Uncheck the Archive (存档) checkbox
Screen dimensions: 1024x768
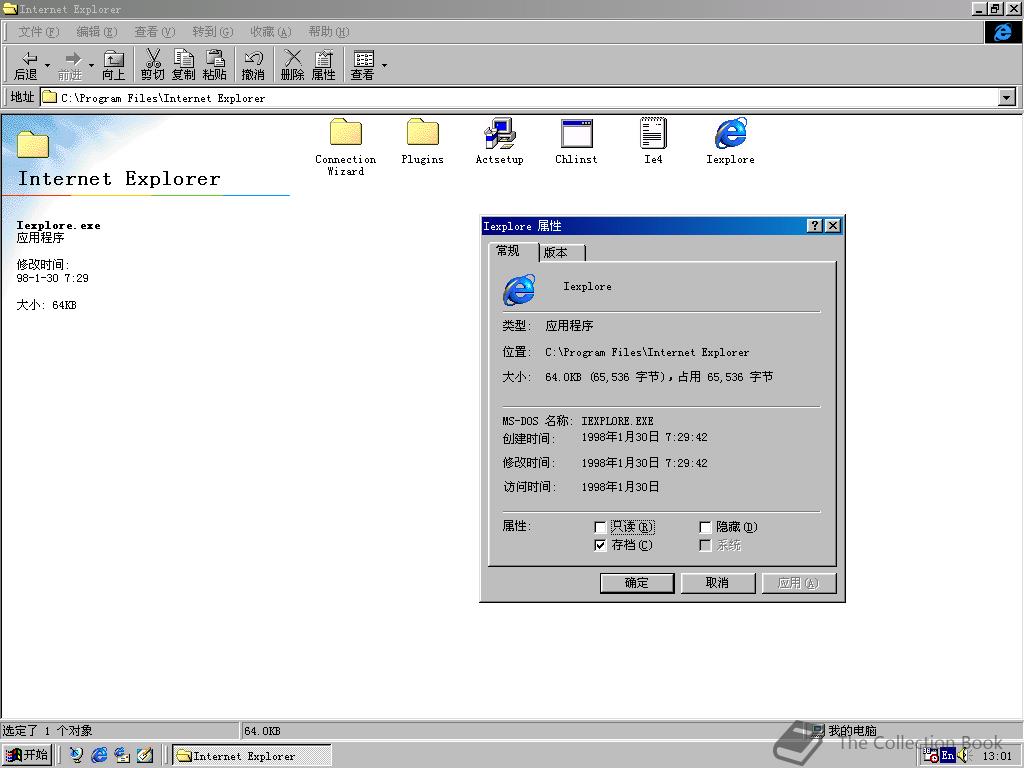pos(600,545)
